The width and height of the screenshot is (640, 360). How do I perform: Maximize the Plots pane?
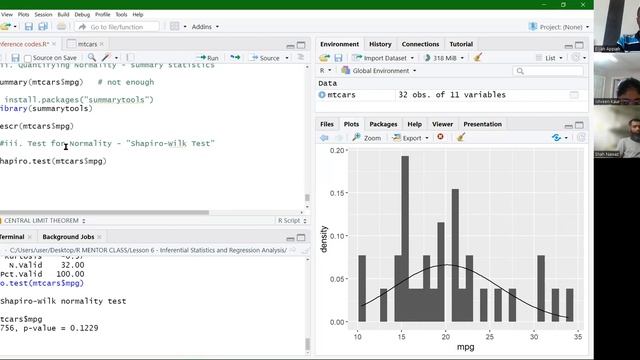(x=579, y=125)
